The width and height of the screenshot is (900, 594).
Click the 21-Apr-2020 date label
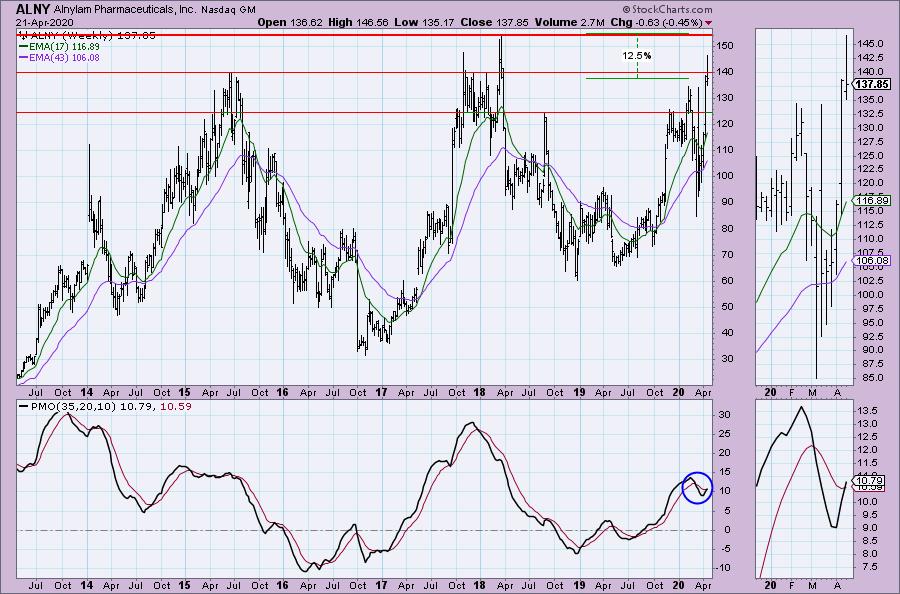tap(45, 22)
